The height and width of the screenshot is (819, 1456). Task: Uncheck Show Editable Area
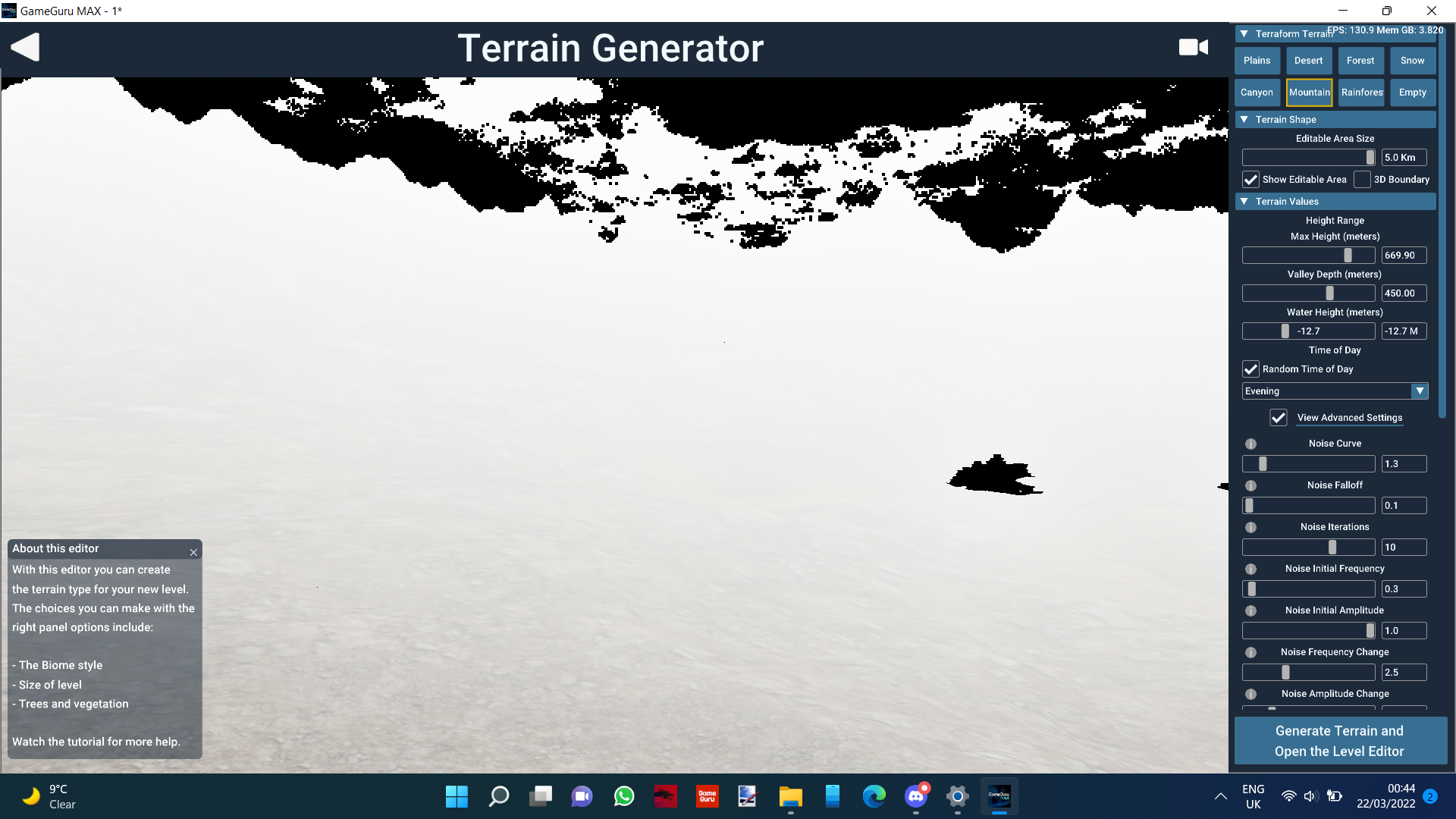pyautogui.click(x=1250, y=179)
